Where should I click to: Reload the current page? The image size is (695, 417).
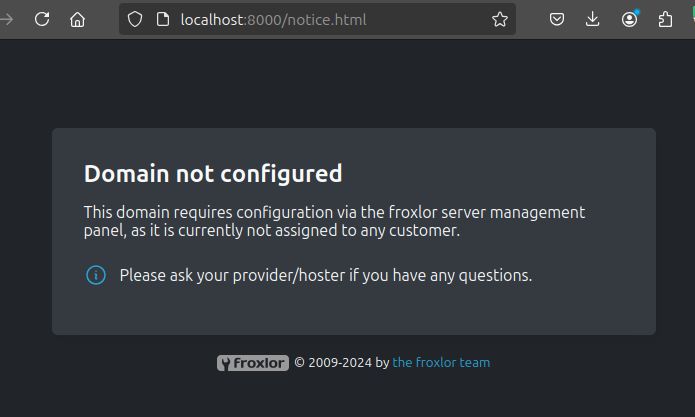pos(42,19)
